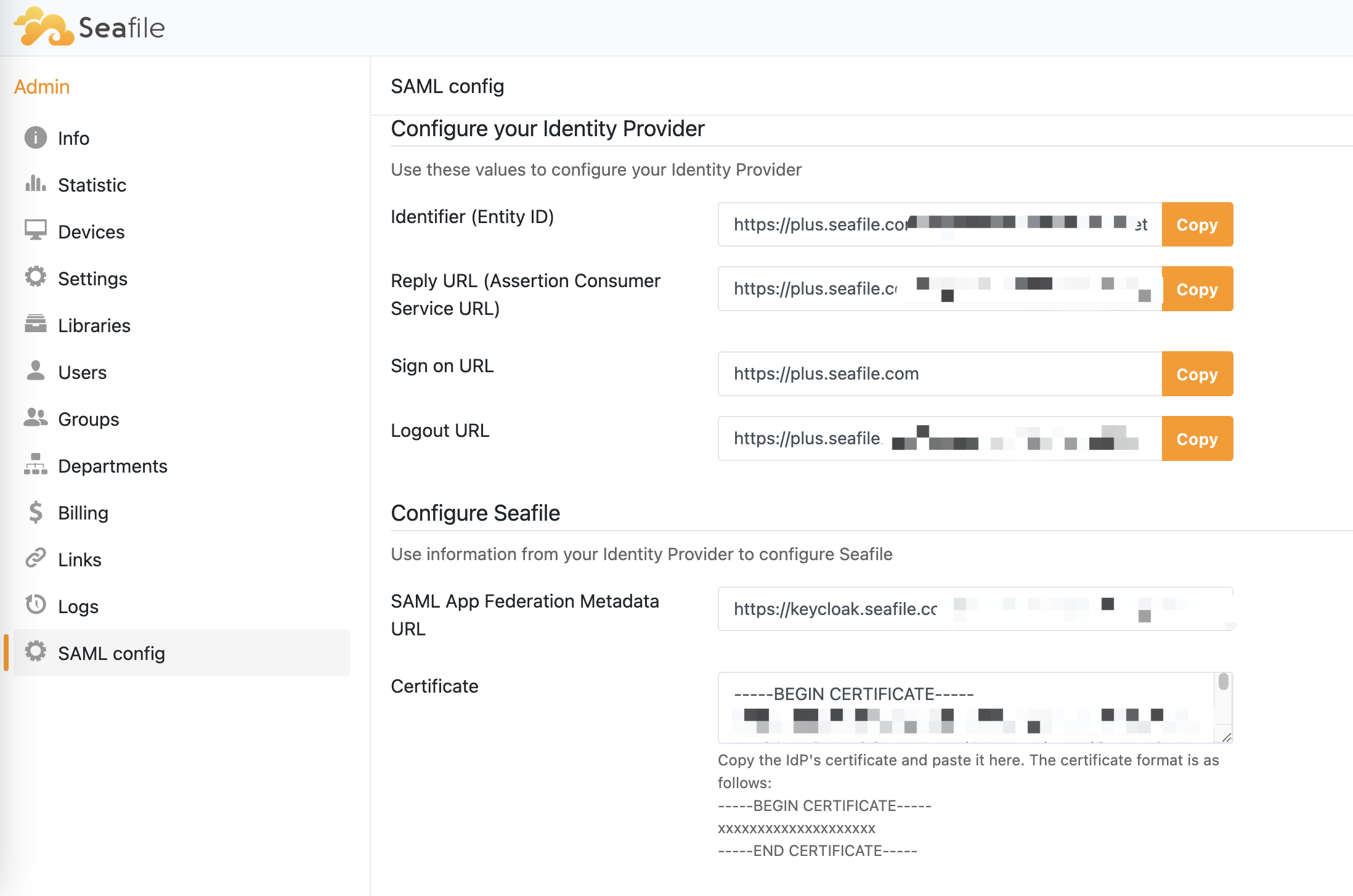Go to Devices in sidebar
Screen dimensions: 1353x896
click(x=182, y=232)
